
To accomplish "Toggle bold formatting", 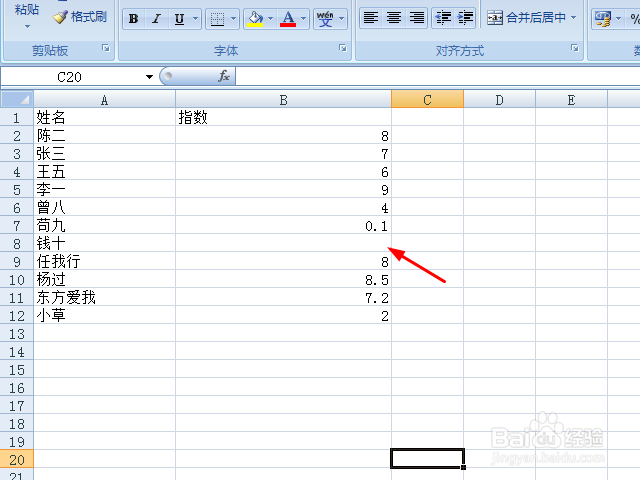I will click(133, 19).
